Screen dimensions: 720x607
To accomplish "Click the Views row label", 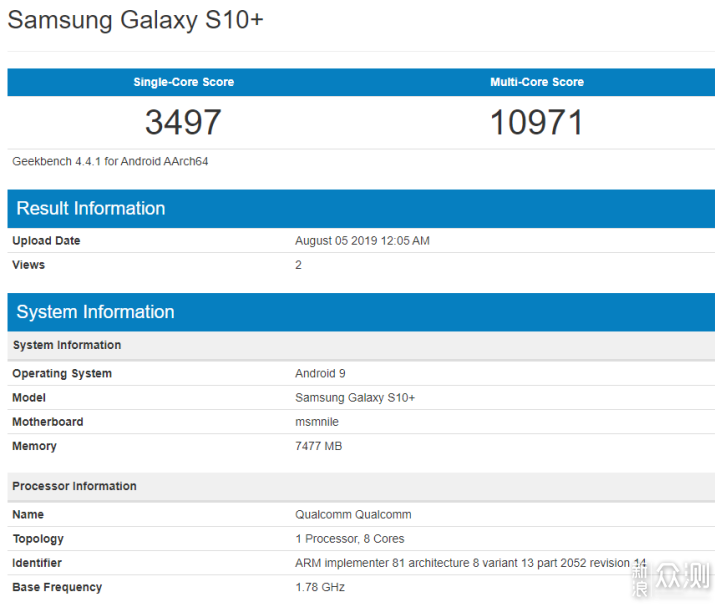I will pyautogui.click(x=28, y=265).
